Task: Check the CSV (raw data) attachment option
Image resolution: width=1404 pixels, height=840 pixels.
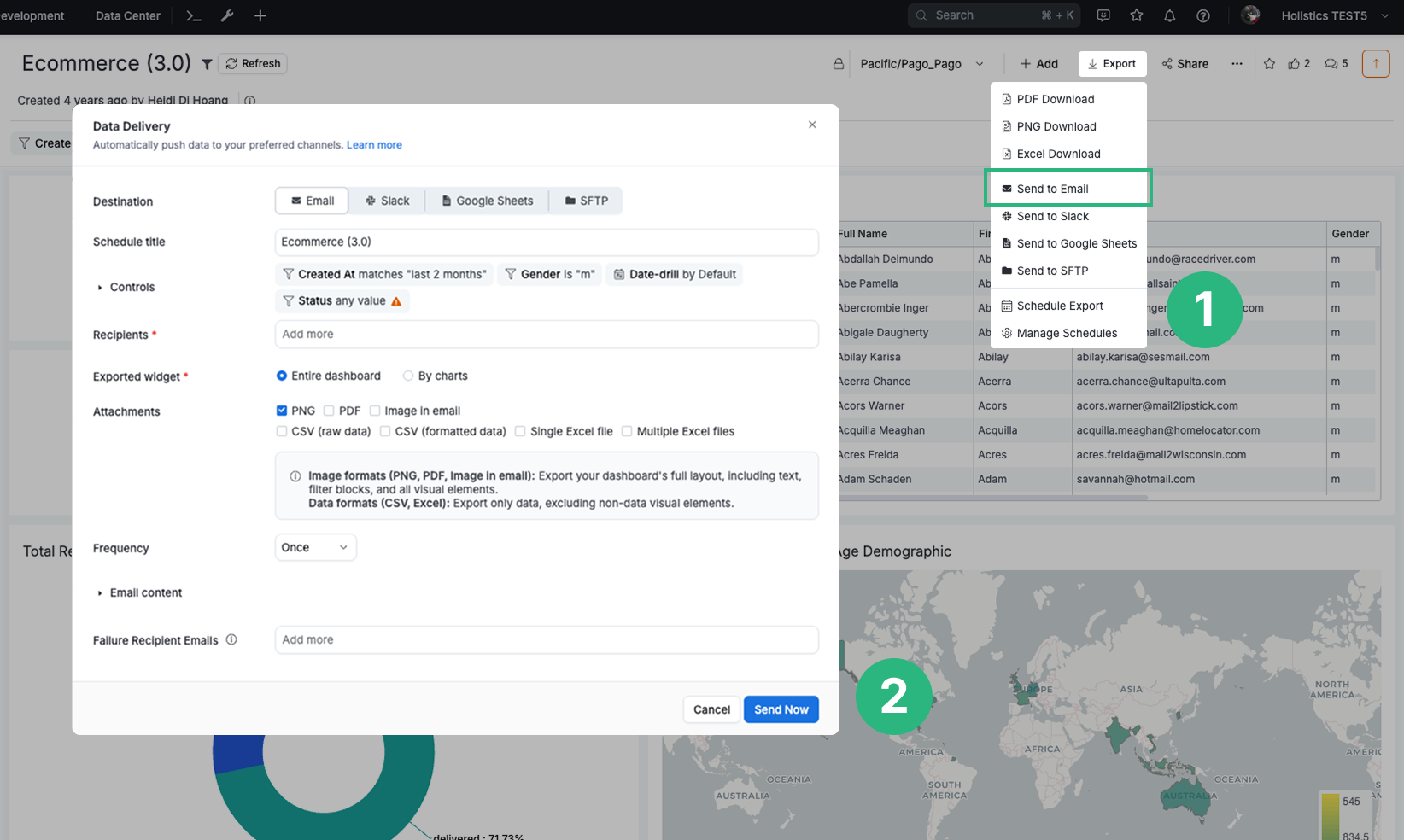Action: [282, 431]
